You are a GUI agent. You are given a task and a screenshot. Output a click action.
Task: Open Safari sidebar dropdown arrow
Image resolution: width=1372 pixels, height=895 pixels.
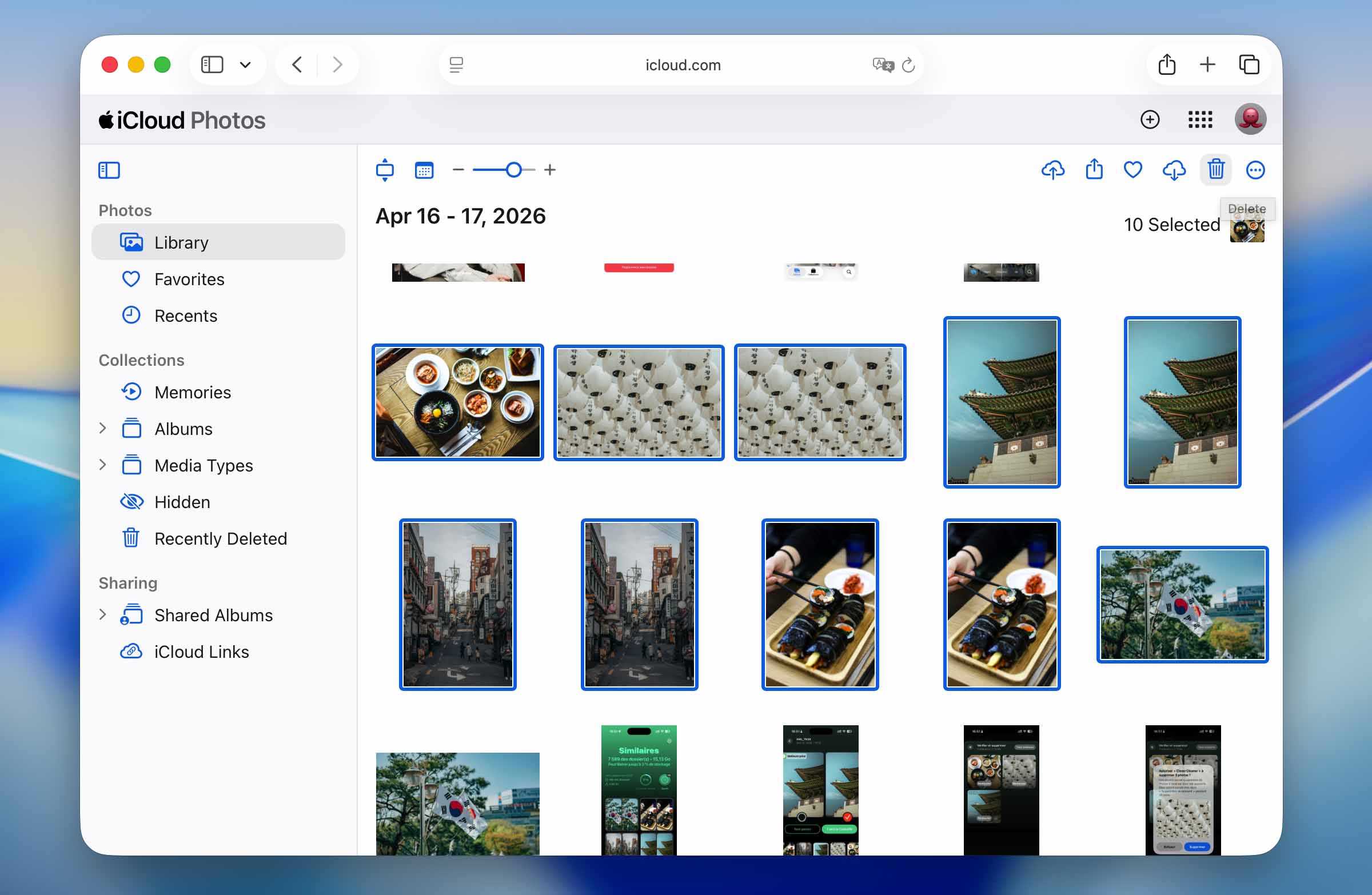[245, 65]
